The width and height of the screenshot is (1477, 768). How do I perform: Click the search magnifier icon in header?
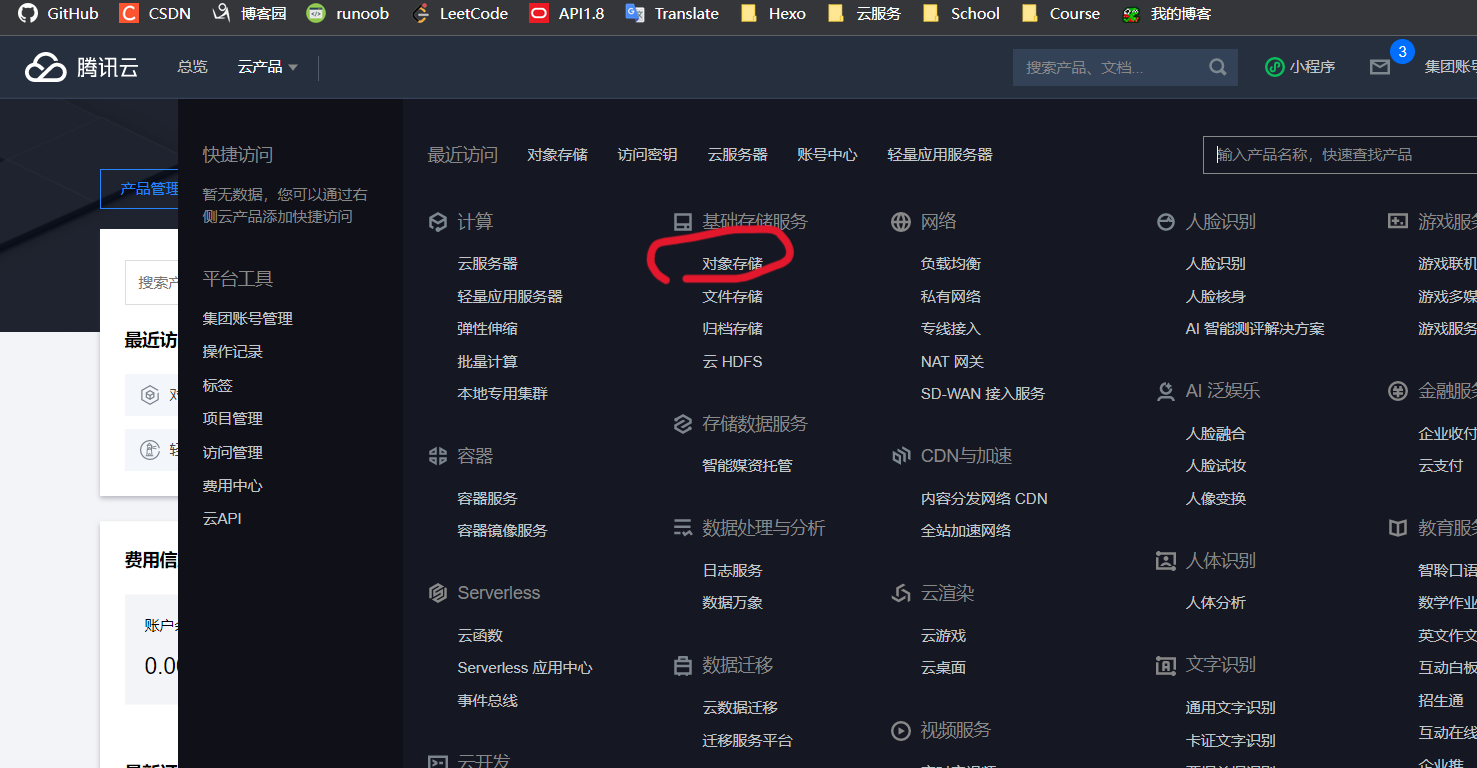pyautogui.click(x=1217, y=67)
